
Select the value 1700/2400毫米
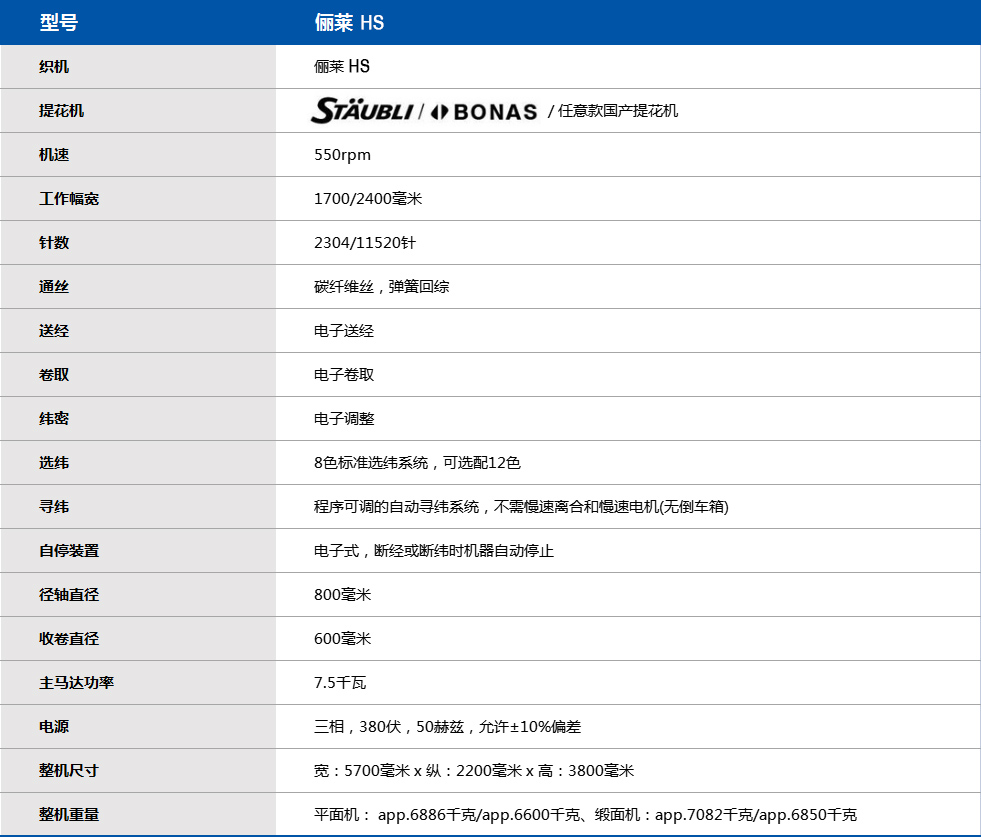[x=368, y=199]
